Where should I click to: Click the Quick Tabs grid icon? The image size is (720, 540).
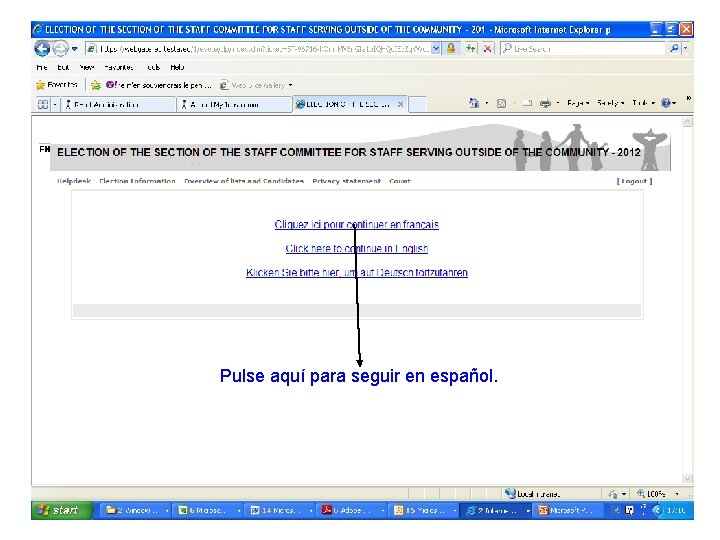(x=43, y=104)
